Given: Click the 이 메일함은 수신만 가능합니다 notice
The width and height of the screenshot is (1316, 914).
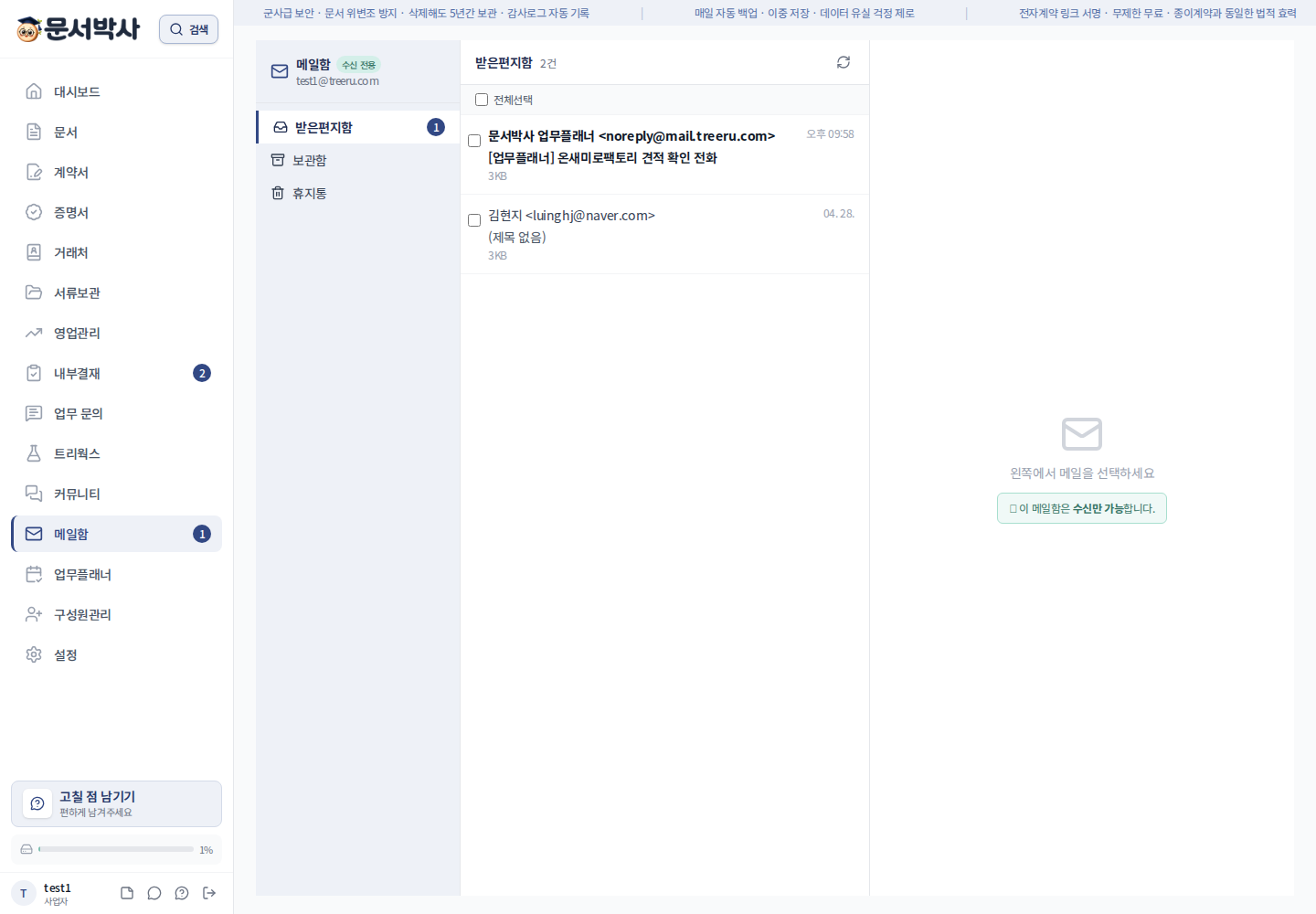Looking at the screenshot, I should tap(1082, 508).
